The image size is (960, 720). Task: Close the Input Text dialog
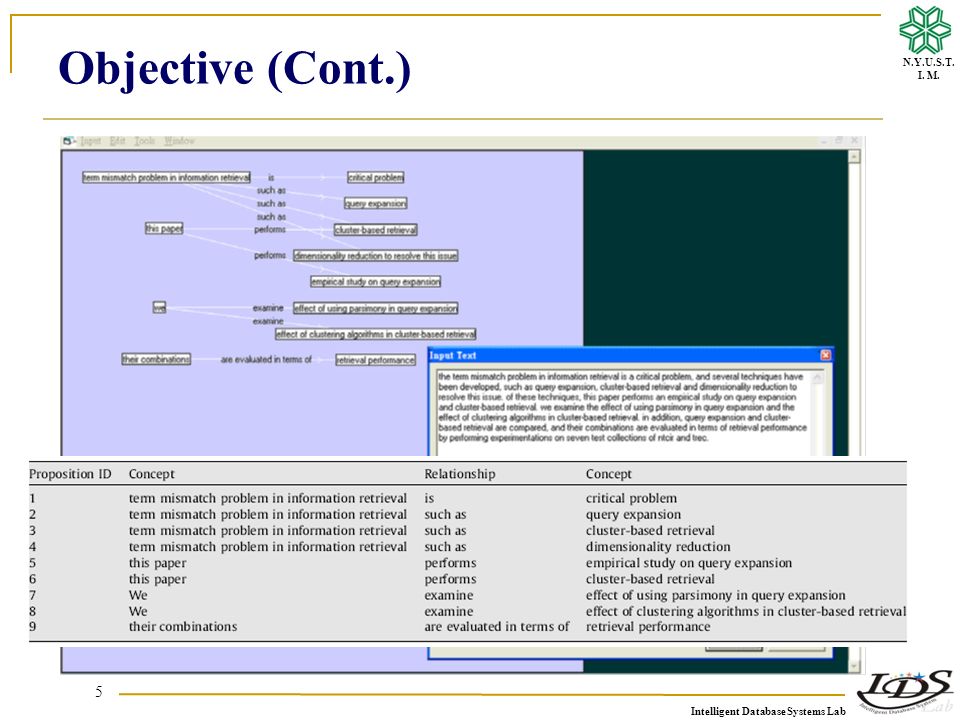coord(825,355)
